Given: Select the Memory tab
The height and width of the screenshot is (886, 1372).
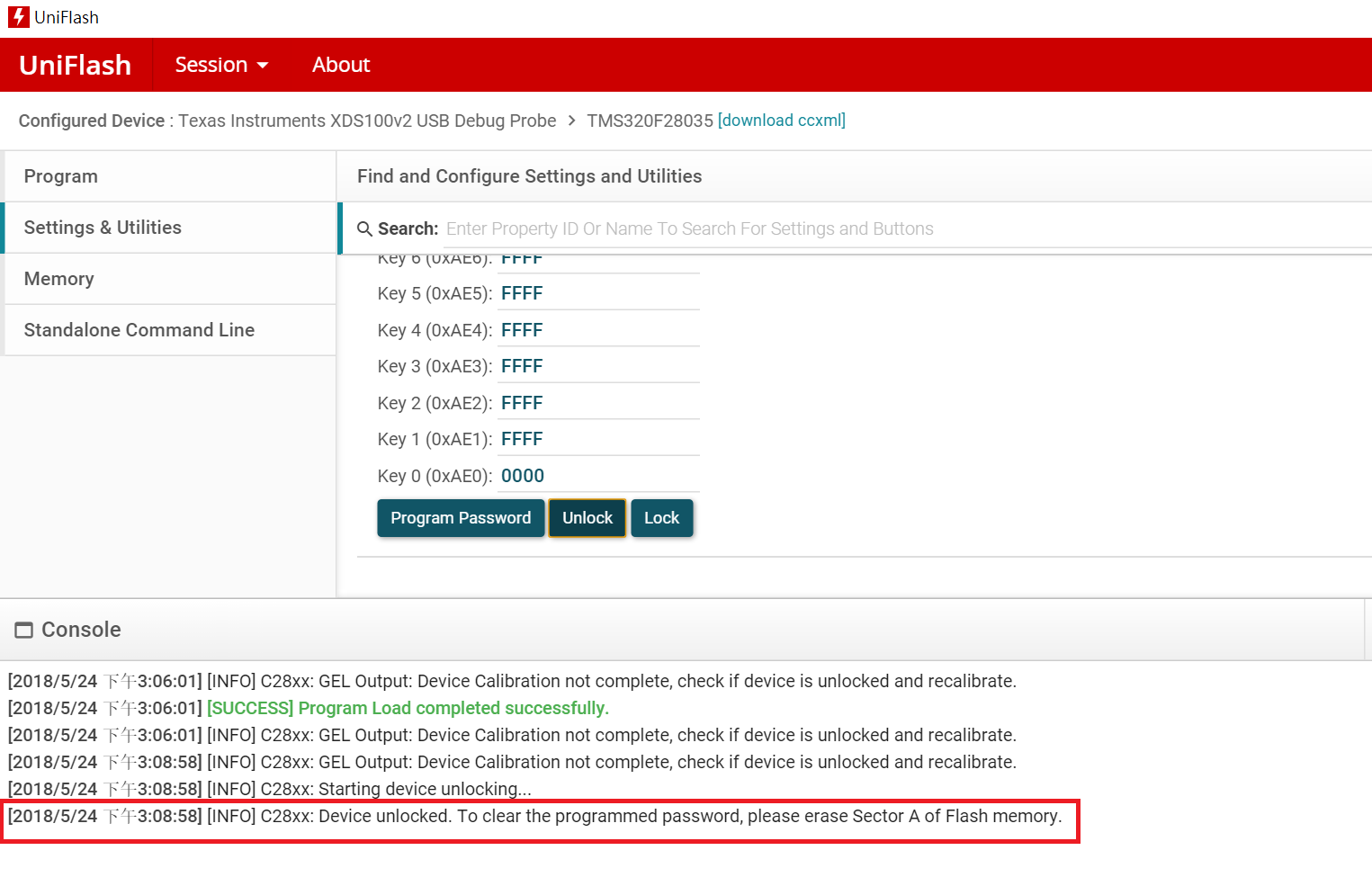Looking at the screenshot, I should 171,279.
